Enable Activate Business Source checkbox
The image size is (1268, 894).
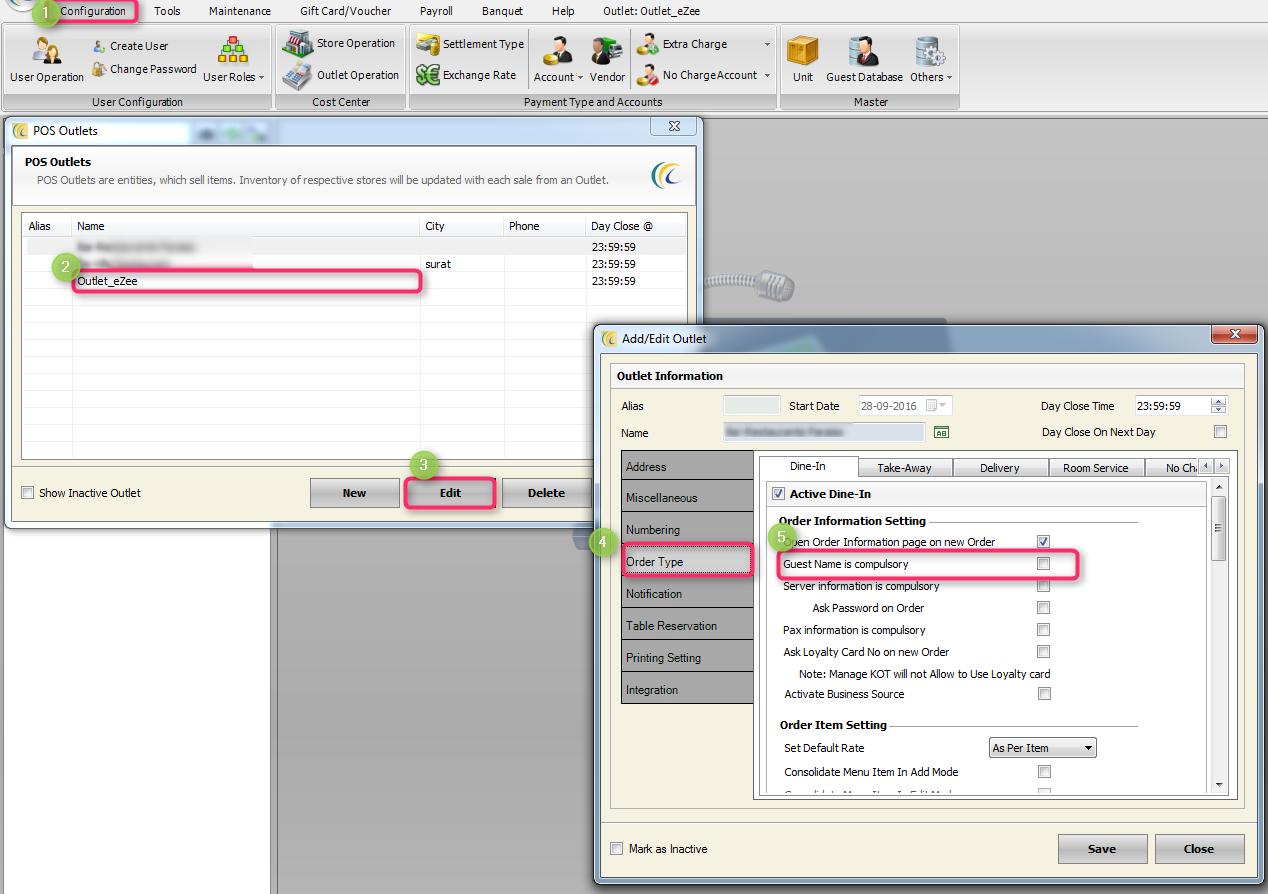(1043, 694)
